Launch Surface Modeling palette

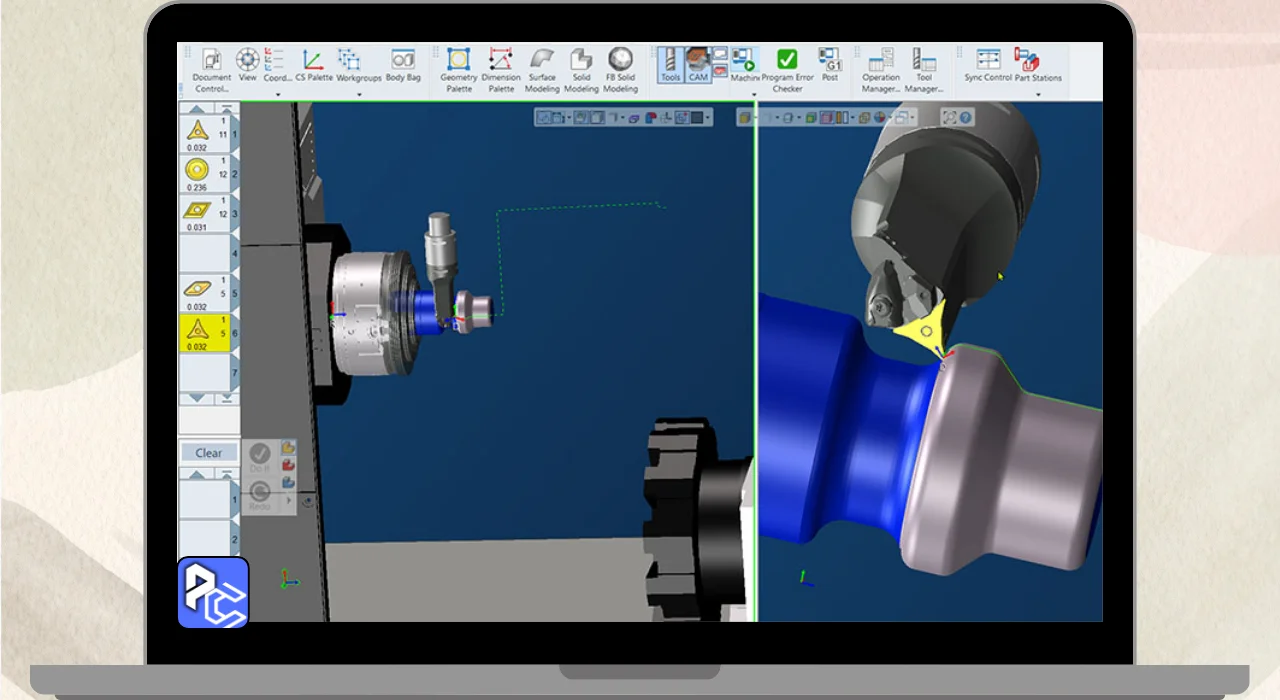coord(542,68)
